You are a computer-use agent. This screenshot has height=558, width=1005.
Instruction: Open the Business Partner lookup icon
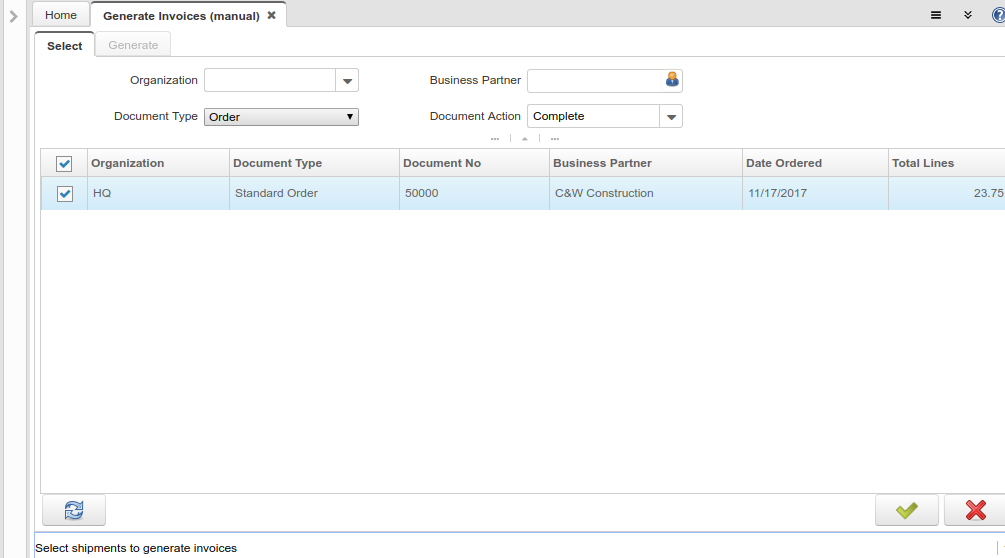[x=672, y=80]
